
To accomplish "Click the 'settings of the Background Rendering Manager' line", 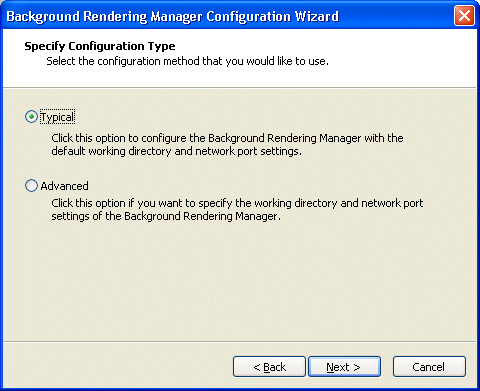I will pyautogui.click(x=166, y=216).
